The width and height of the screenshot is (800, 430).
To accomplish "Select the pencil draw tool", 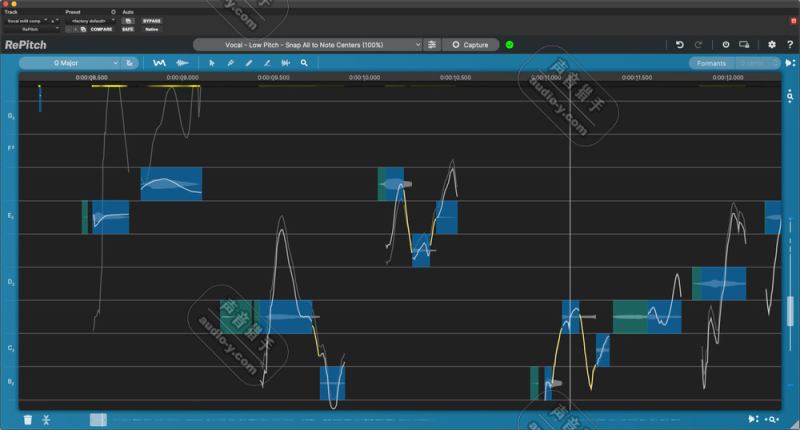I will [249, 63].
